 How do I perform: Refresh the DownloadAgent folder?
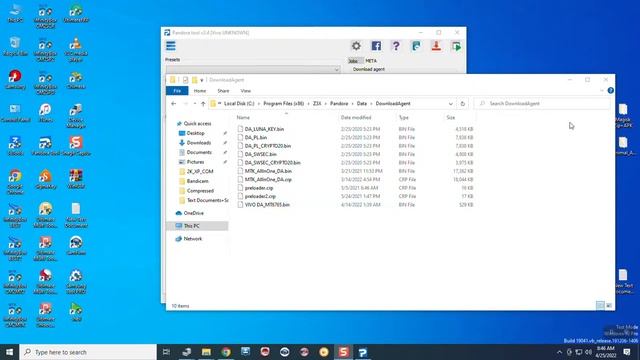point(462,104)
